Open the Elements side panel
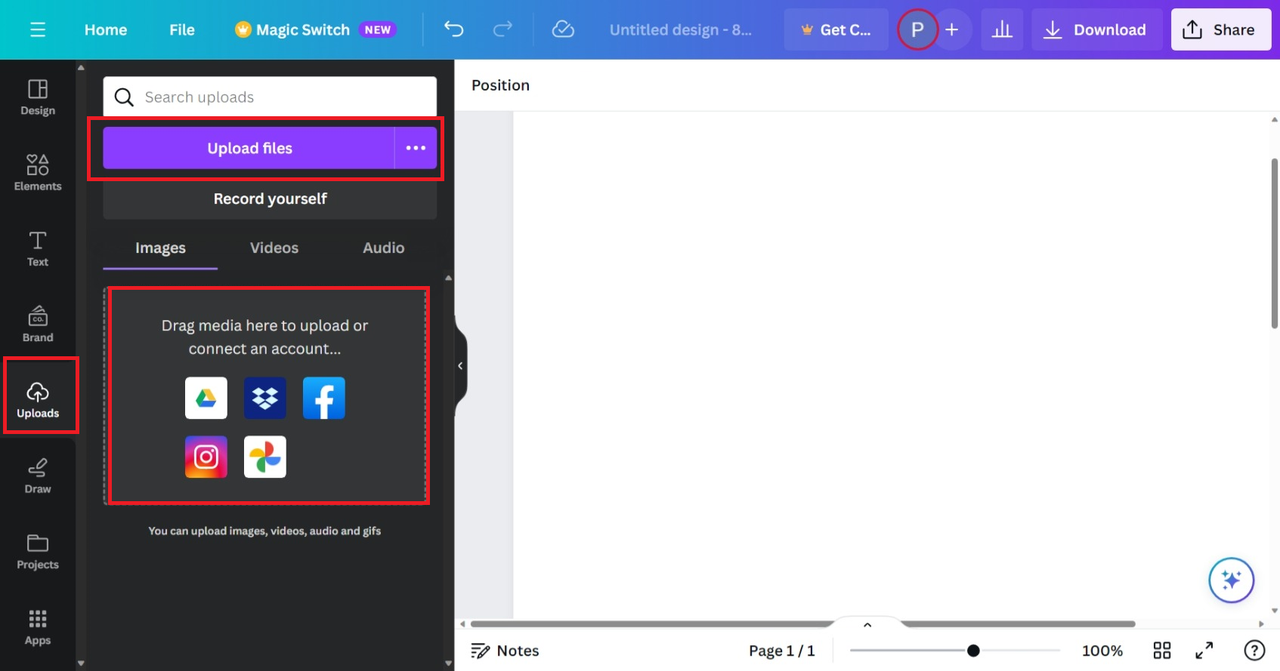This screenshot has width=1280, height=671. tap(38, 173)
